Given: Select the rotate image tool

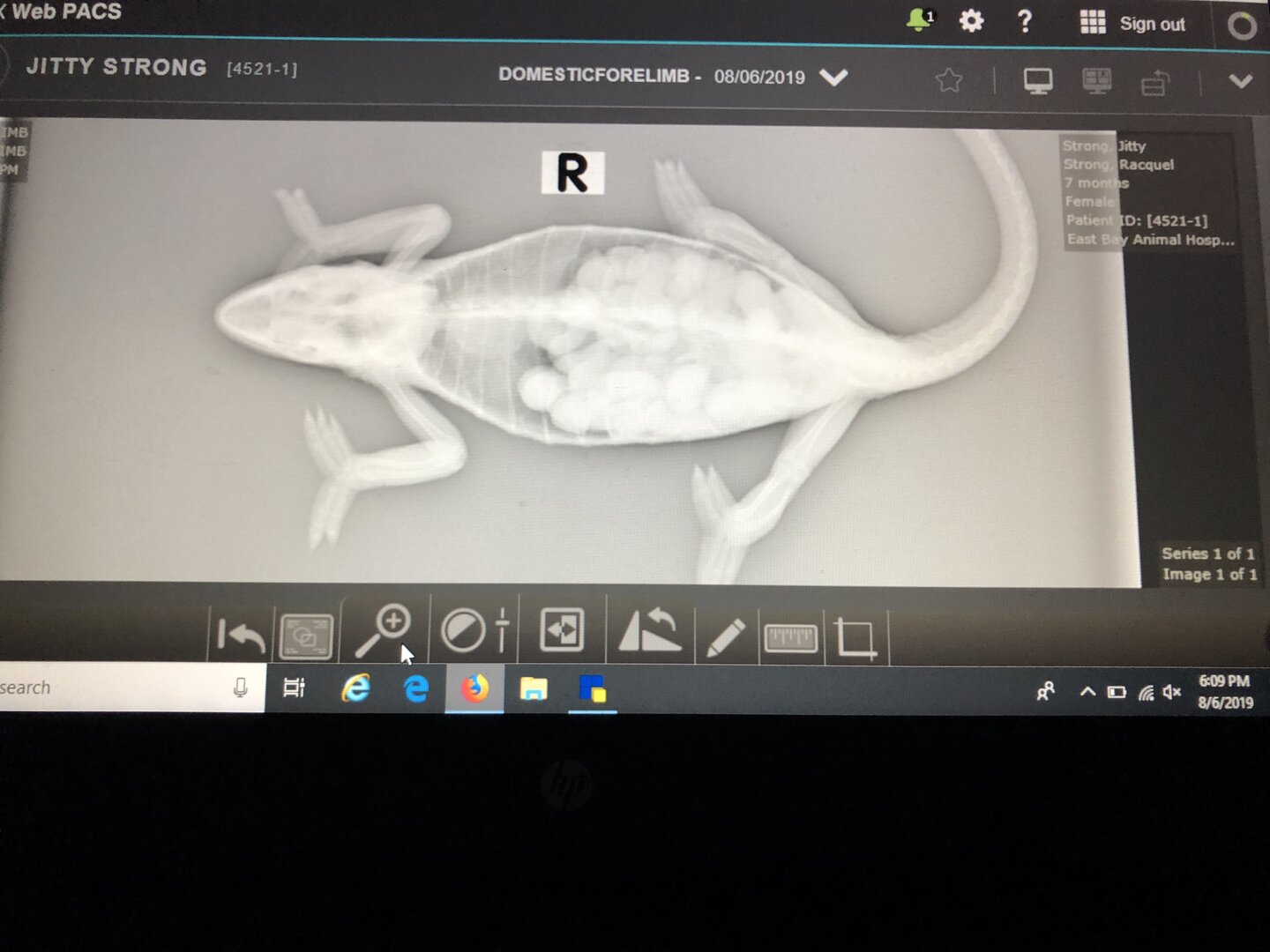Looking at the screenshot, I should pos(650,630).
